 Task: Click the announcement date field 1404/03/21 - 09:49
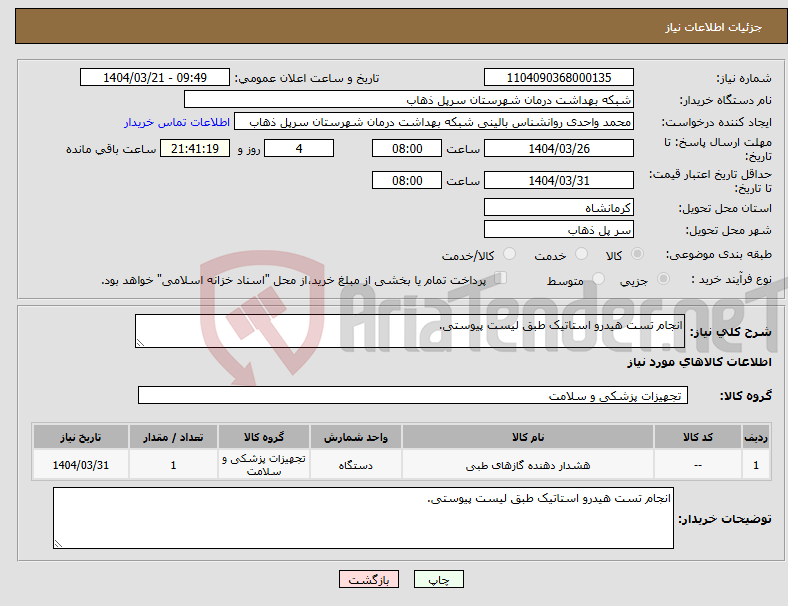tap(155, 77)
